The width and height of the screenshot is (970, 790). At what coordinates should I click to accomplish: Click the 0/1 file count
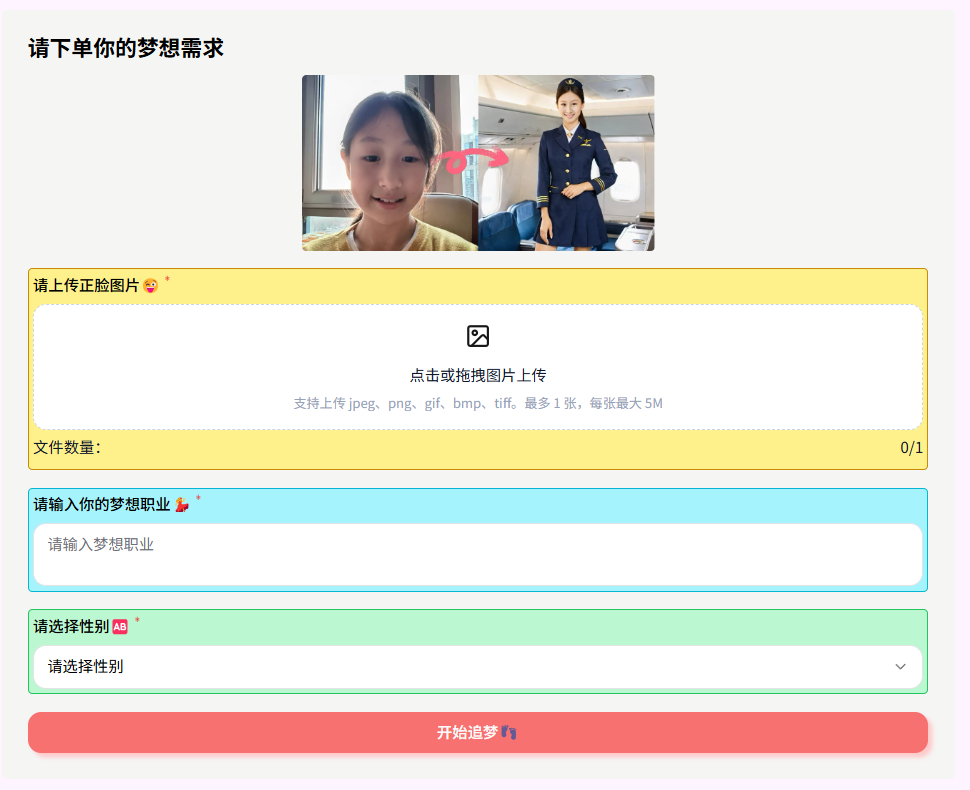click(911, 447)
